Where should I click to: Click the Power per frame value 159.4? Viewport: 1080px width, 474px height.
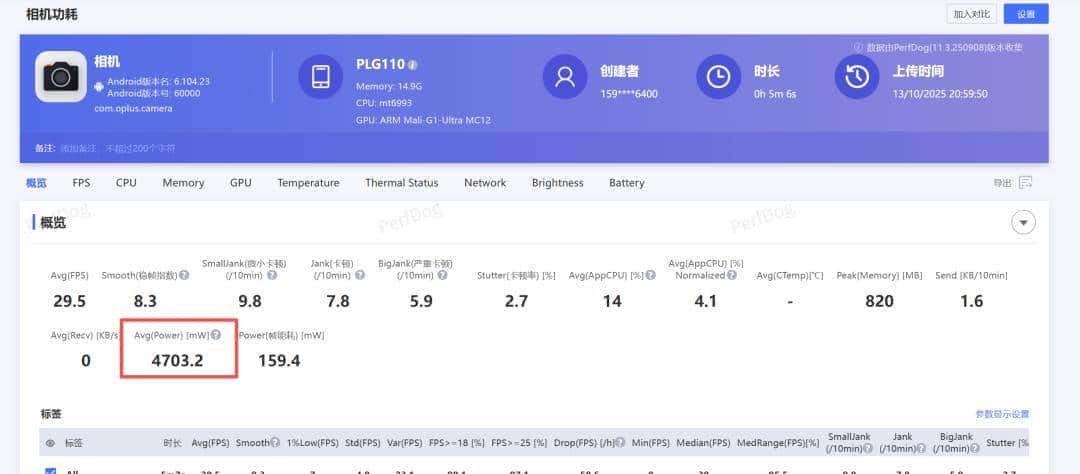click(x=279, y=360)
